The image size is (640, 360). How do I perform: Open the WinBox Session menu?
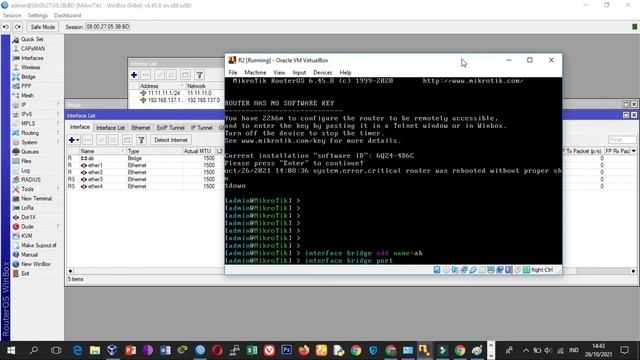coord(12,16)
